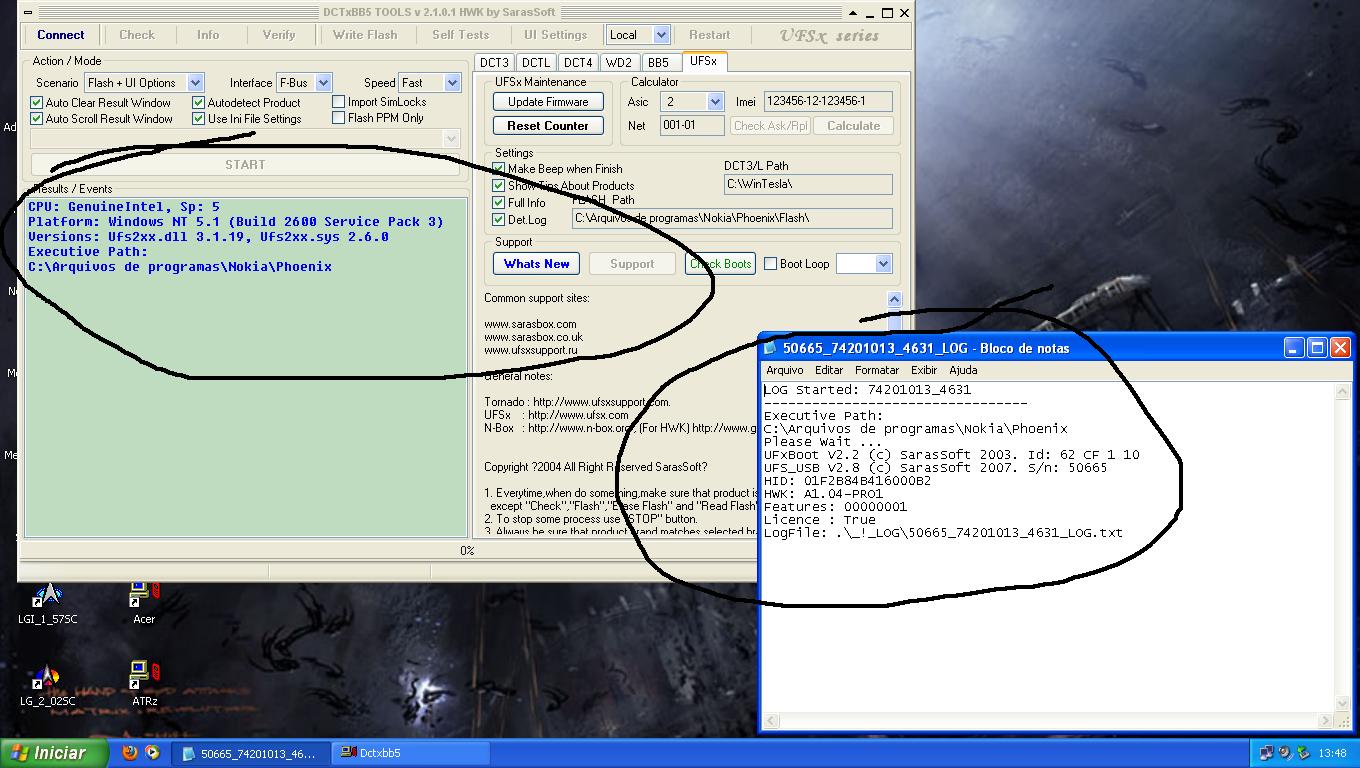Click the network connection tray icon
1360x768 pixels.
(1267, 753)
